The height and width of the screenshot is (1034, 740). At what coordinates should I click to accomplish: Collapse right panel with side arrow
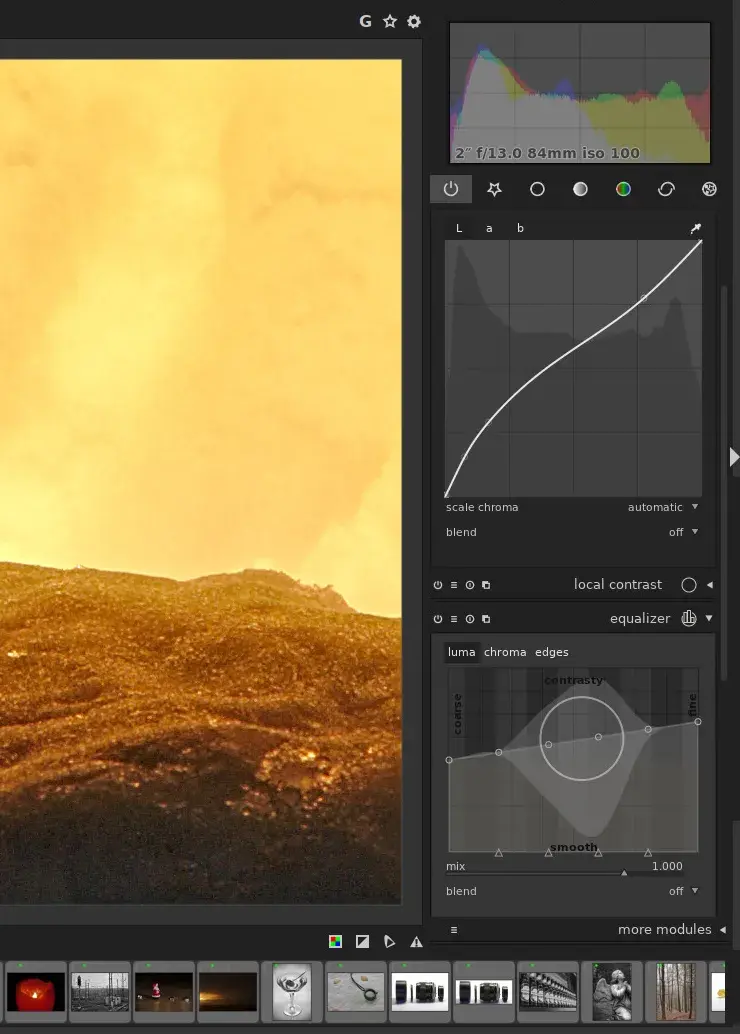click(734, 457)
